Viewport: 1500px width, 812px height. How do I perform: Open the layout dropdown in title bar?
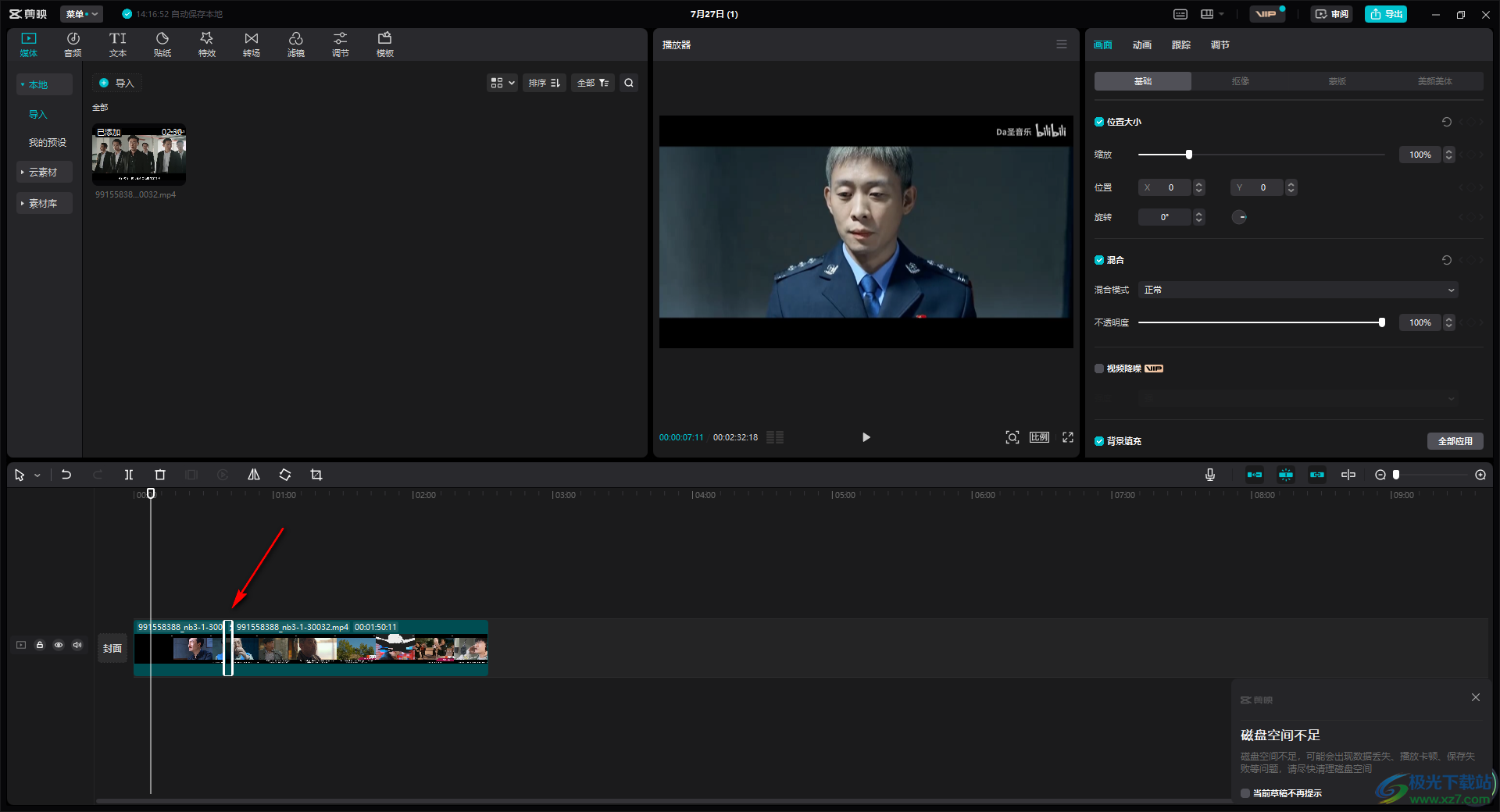coord(1212,14)
